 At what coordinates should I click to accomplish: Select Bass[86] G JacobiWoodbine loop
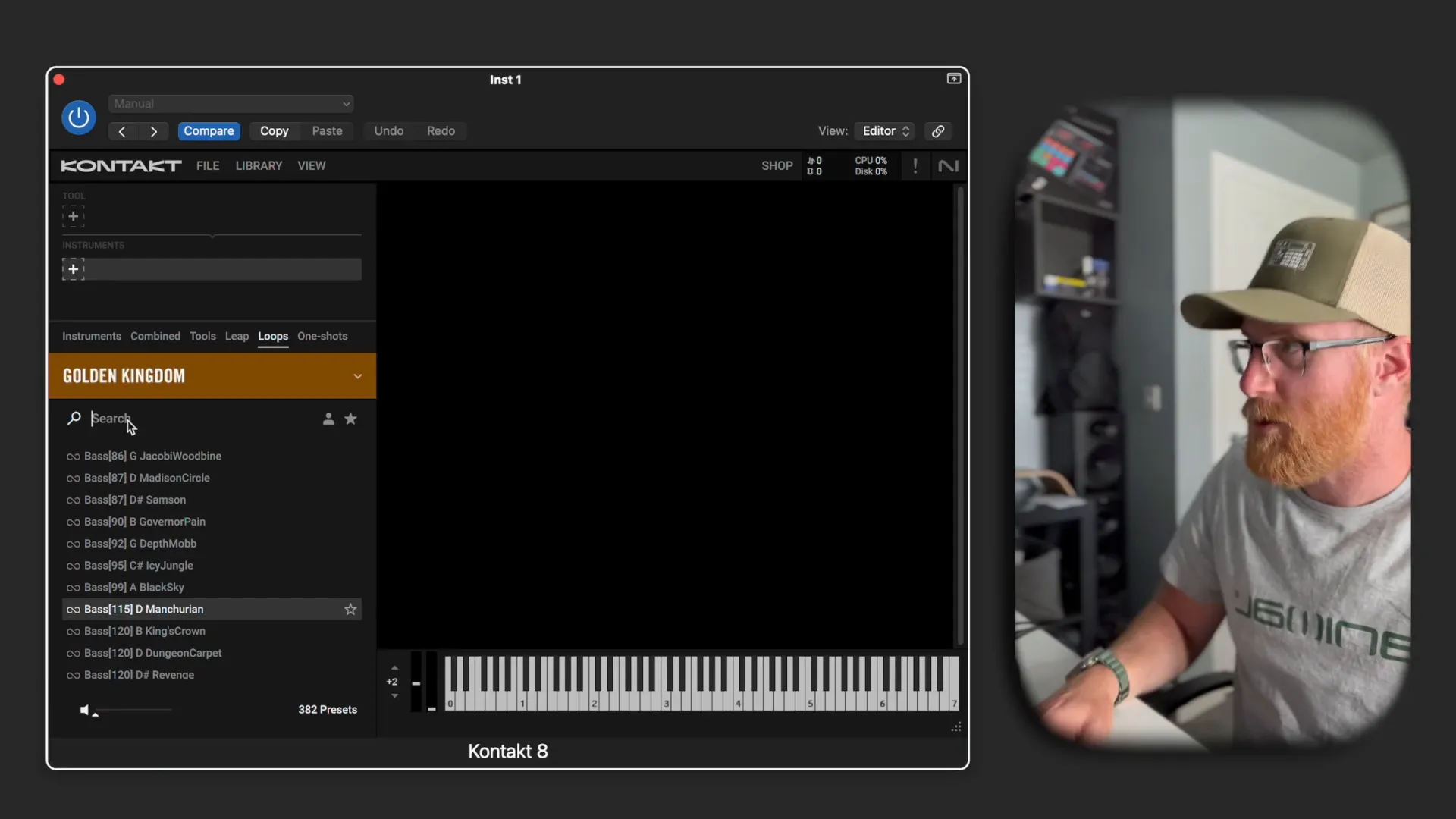coord(212,457)
